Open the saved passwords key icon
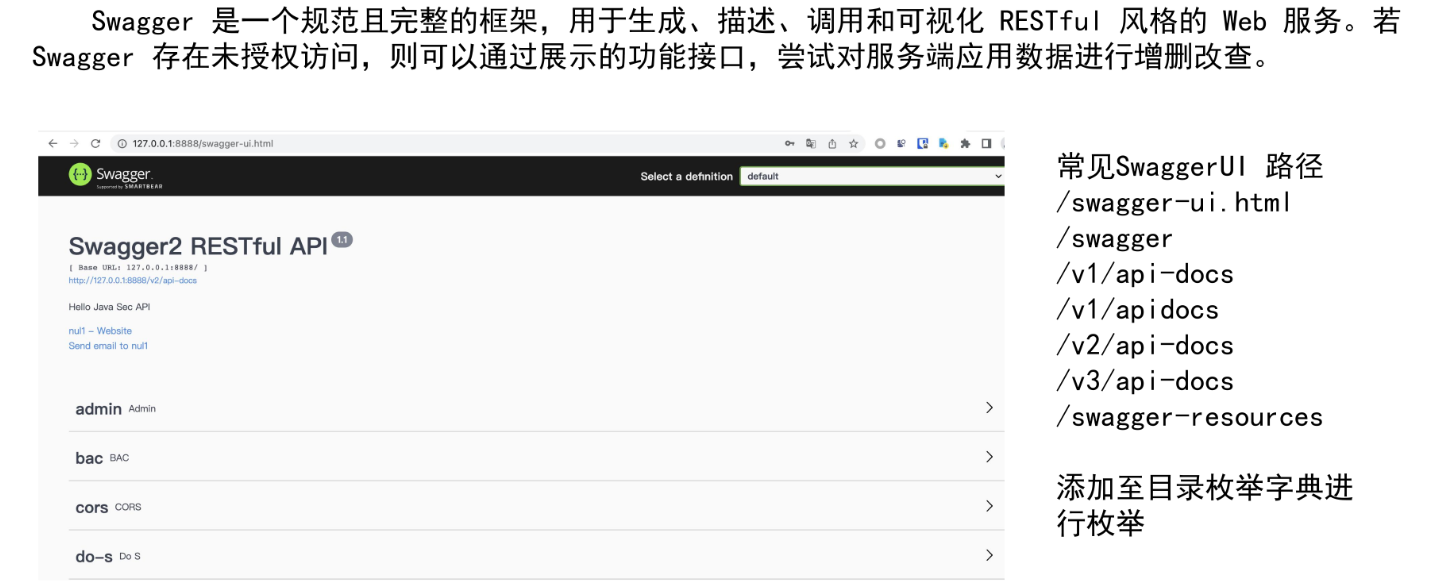The height and width of the screenshot is (587, 1434). click(x=790, y=144)
